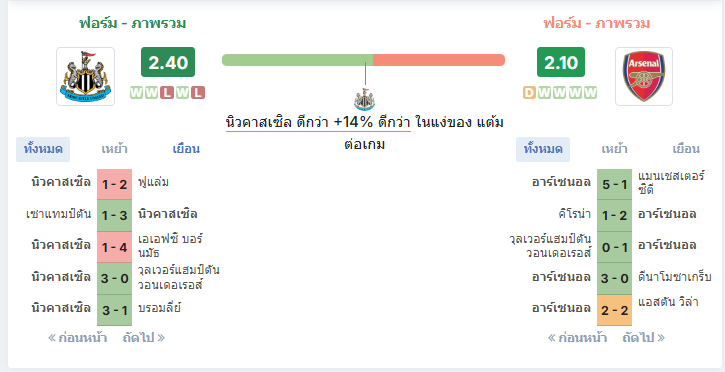Switch to Newcastle's เยือน tab
Screen dimensions: 725x372
click(186, 149)
